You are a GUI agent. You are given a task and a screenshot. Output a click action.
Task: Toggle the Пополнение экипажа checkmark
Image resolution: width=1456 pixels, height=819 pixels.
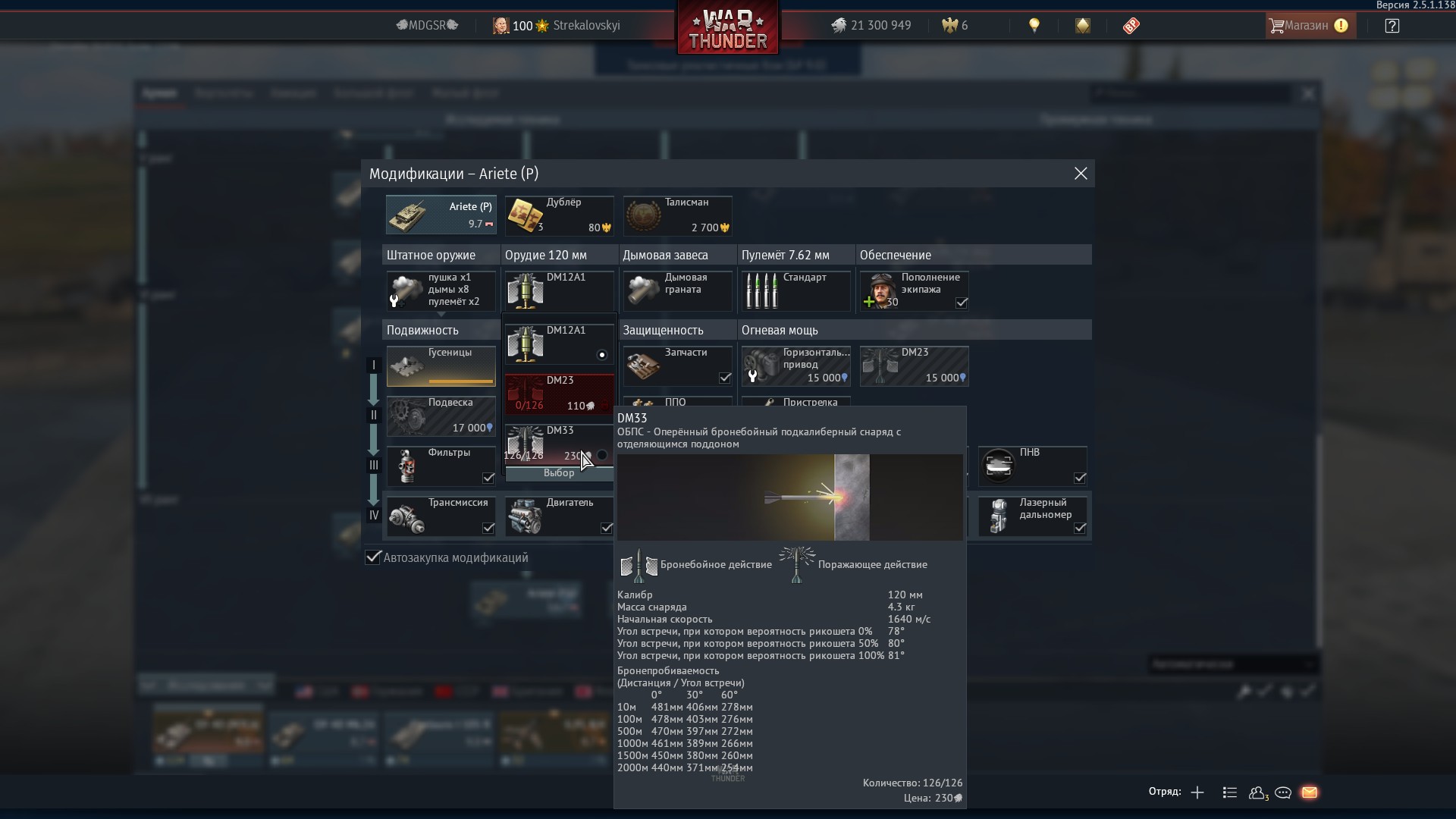point(962,303)
